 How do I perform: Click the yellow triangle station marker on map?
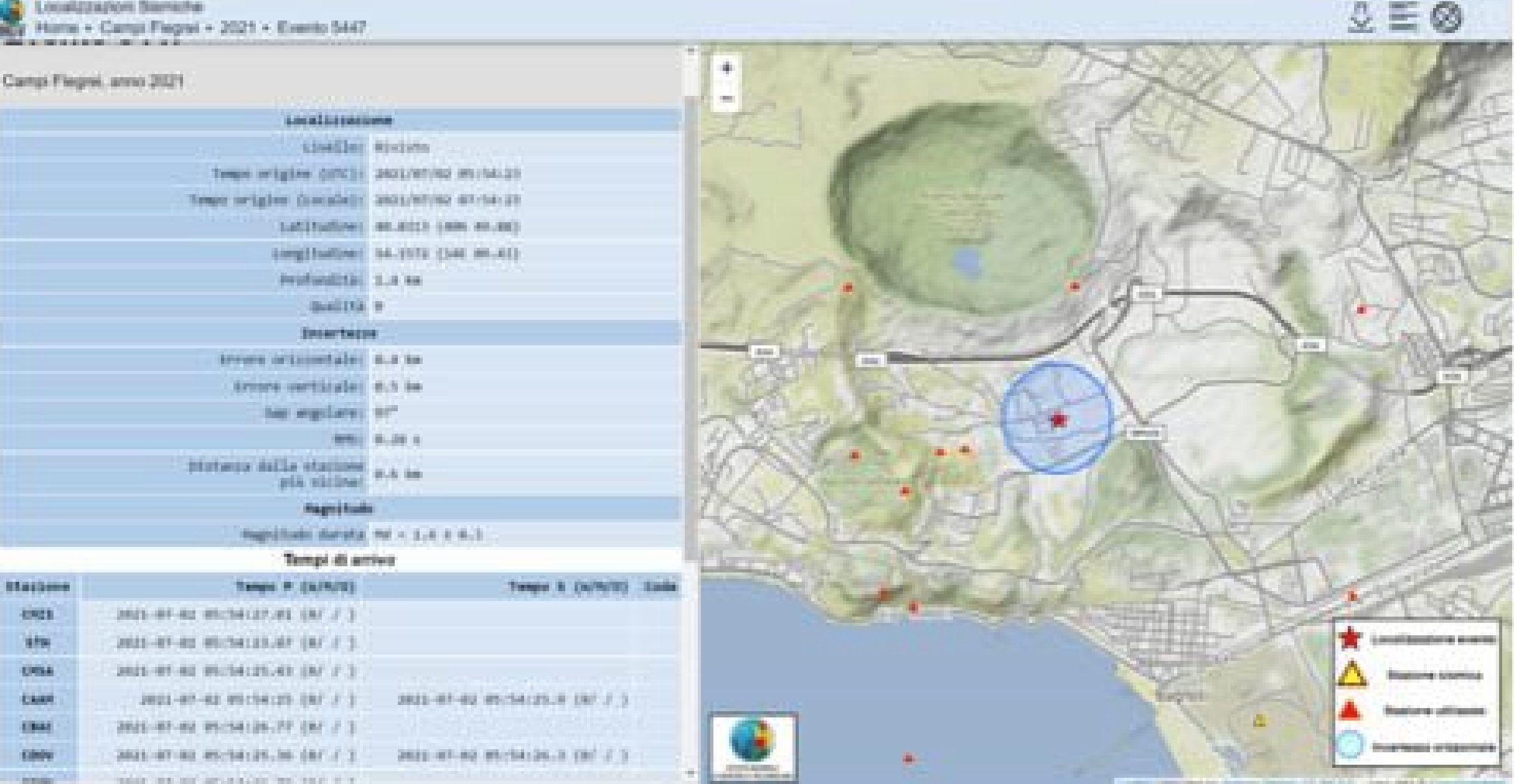[1259, 721]
